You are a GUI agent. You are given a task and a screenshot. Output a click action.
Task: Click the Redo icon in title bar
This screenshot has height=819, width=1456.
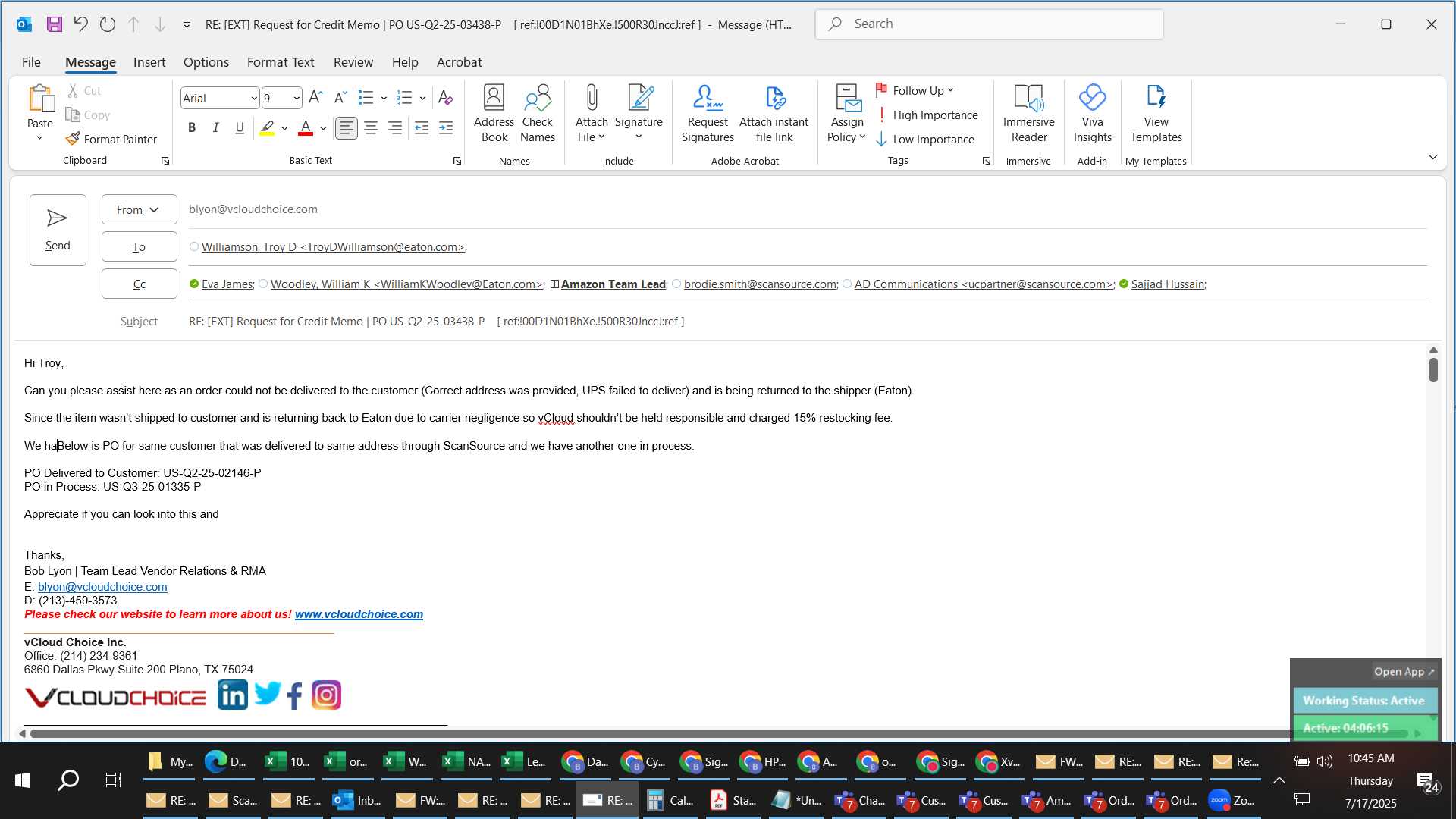click(x=107, y=24)
